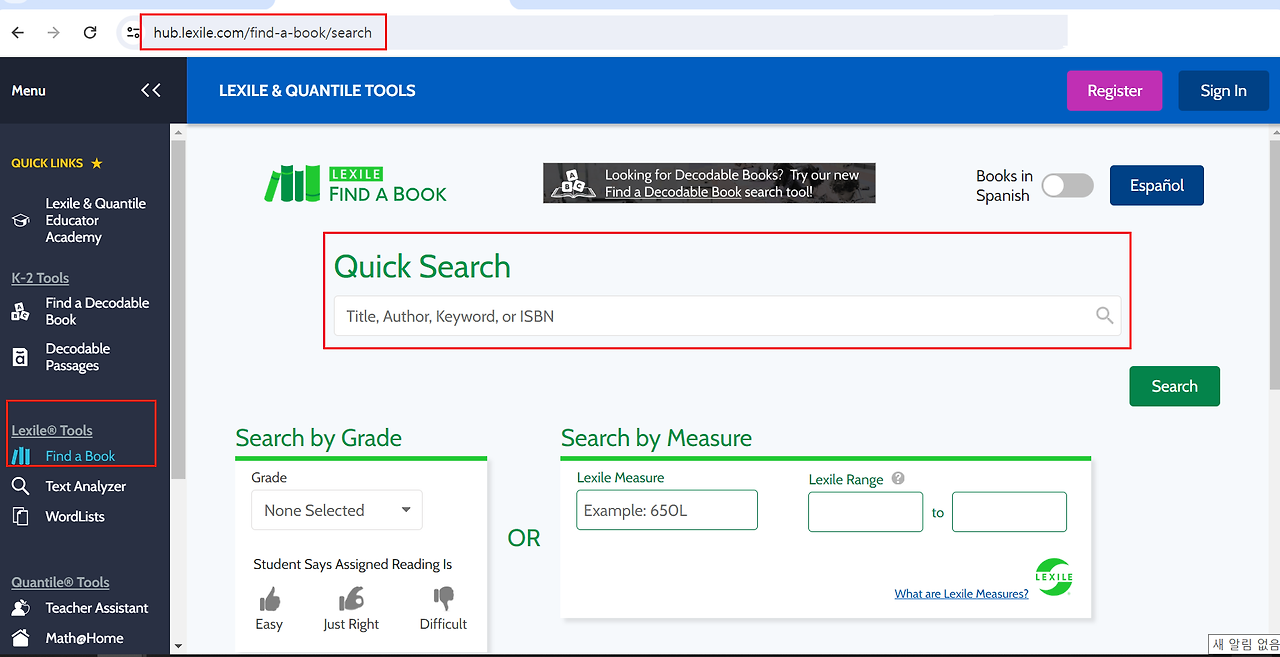Open WordLists in sidebar
Image resolution: width=1280 pixels, height=657 pixels.
75,517
